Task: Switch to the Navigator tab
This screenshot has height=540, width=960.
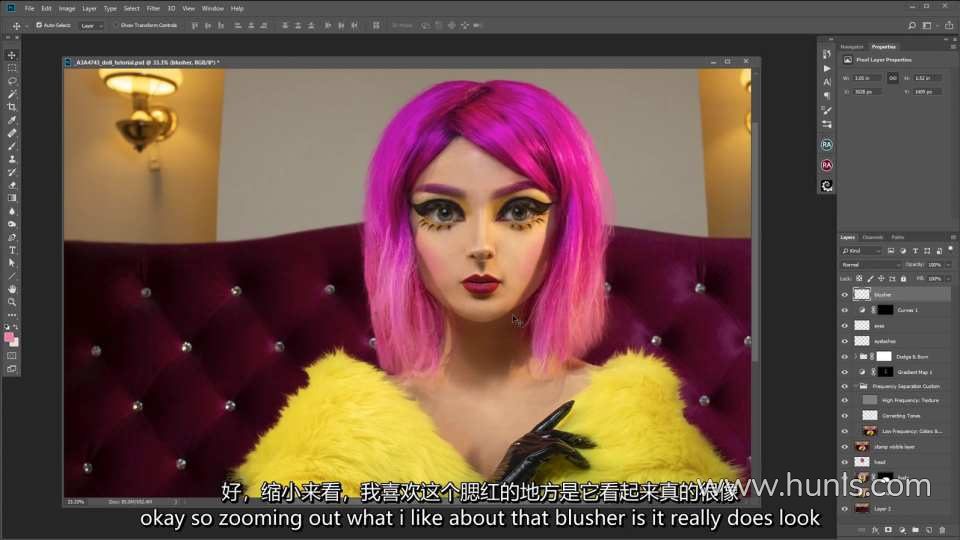Action: click(852, 47)
